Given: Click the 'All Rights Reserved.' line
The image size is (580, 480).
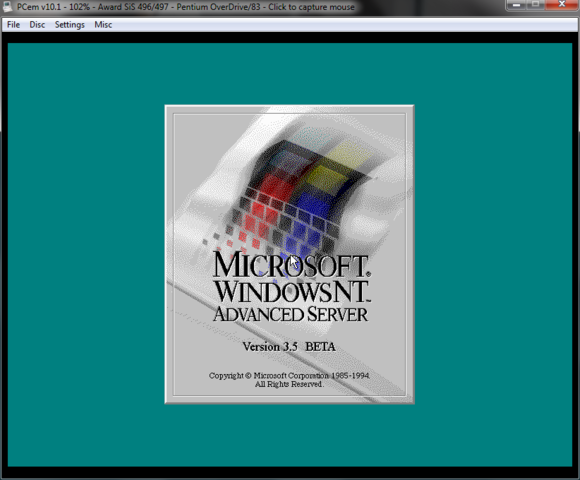Looking at the screenshot, I should [x=289, y=385].
